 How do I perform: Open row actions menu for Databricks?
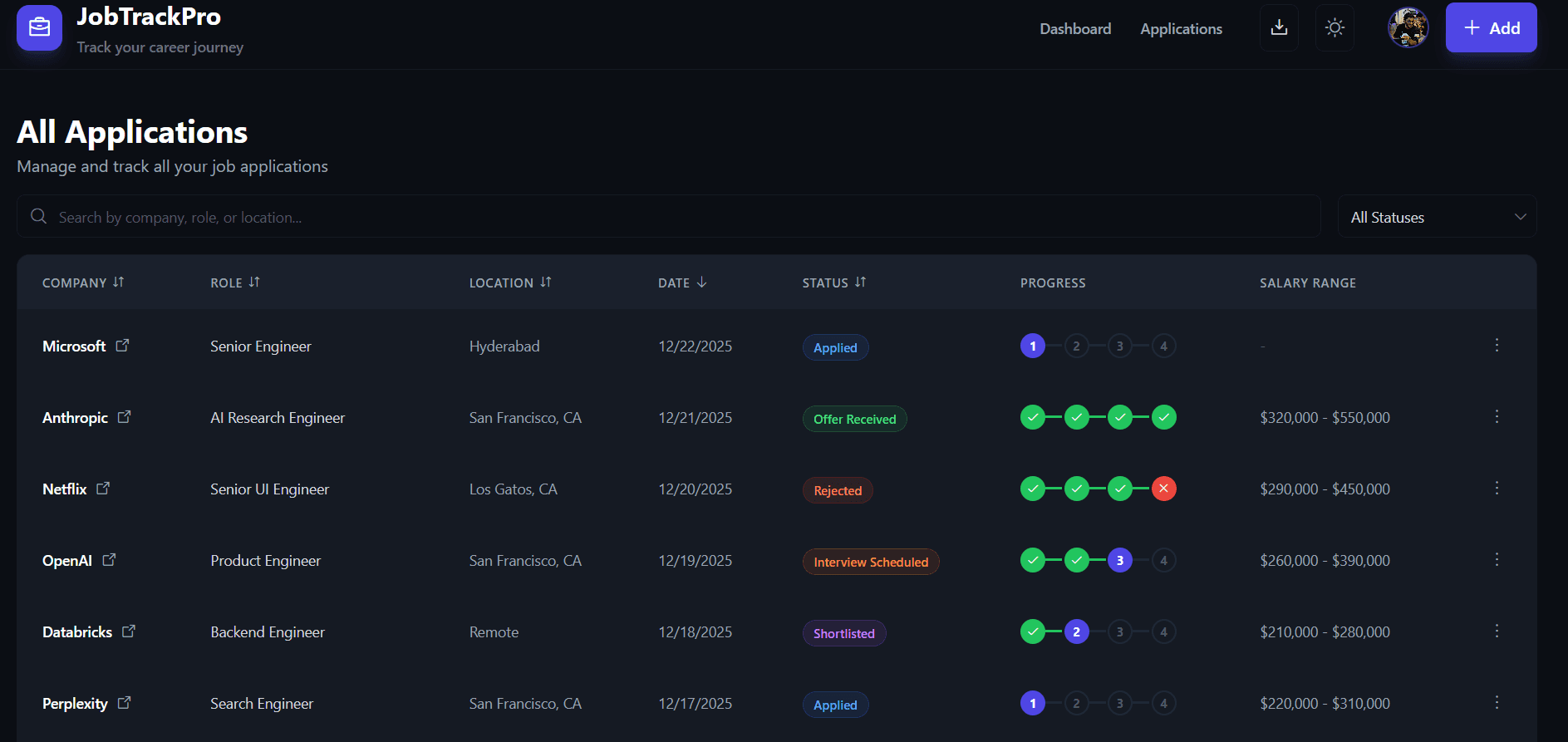1497,631
